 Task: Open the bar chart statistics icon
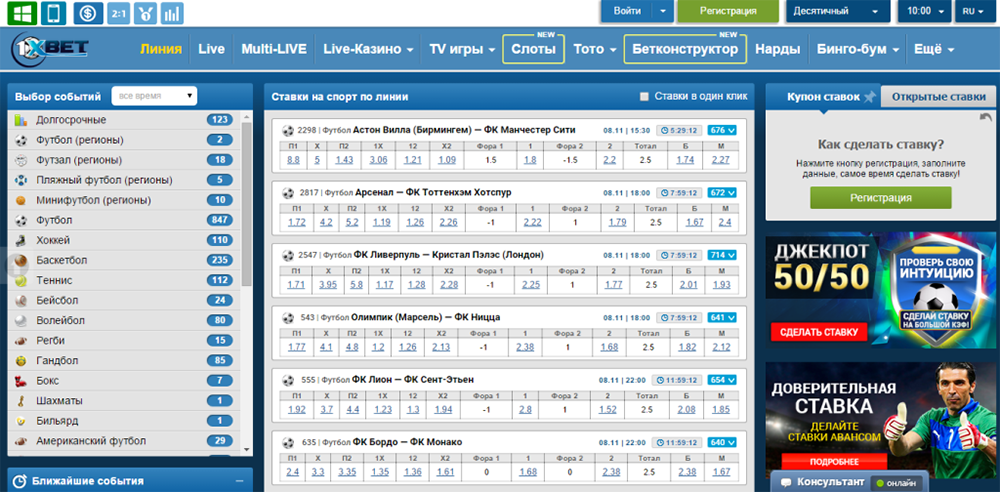[172, 13]
